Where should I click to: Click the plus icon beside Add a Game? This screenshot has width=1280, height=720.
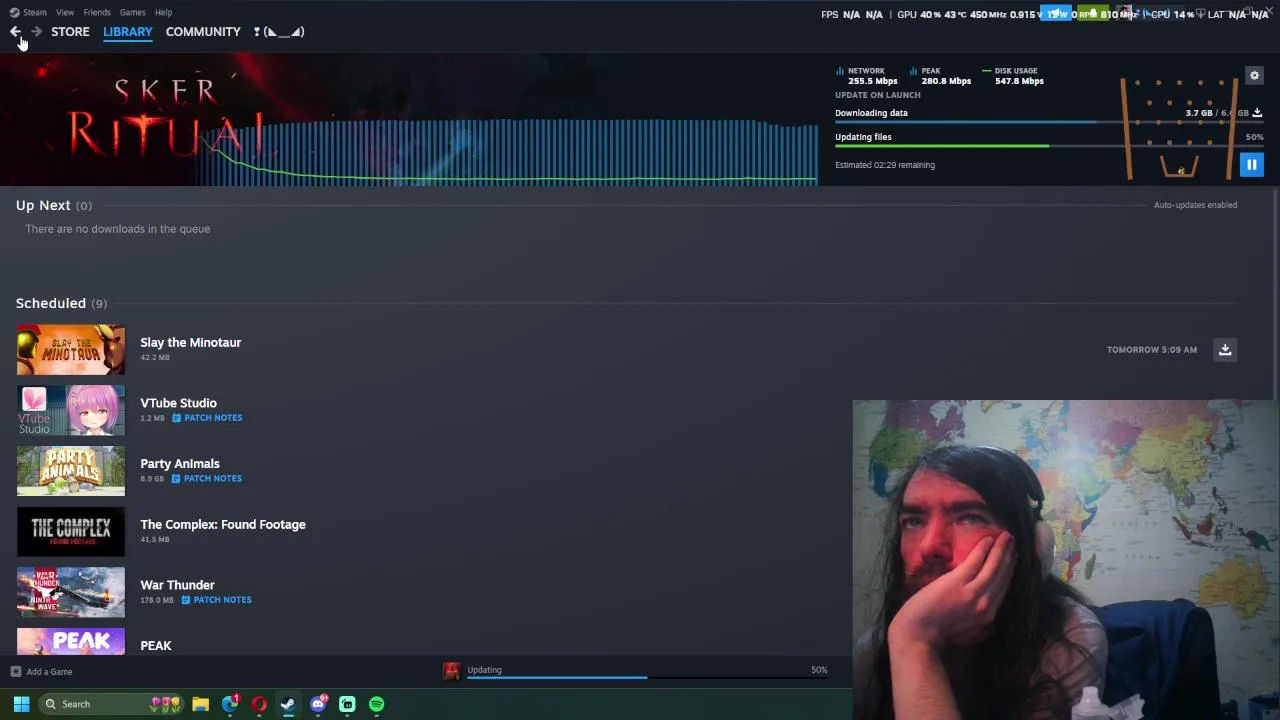point(16,672)
